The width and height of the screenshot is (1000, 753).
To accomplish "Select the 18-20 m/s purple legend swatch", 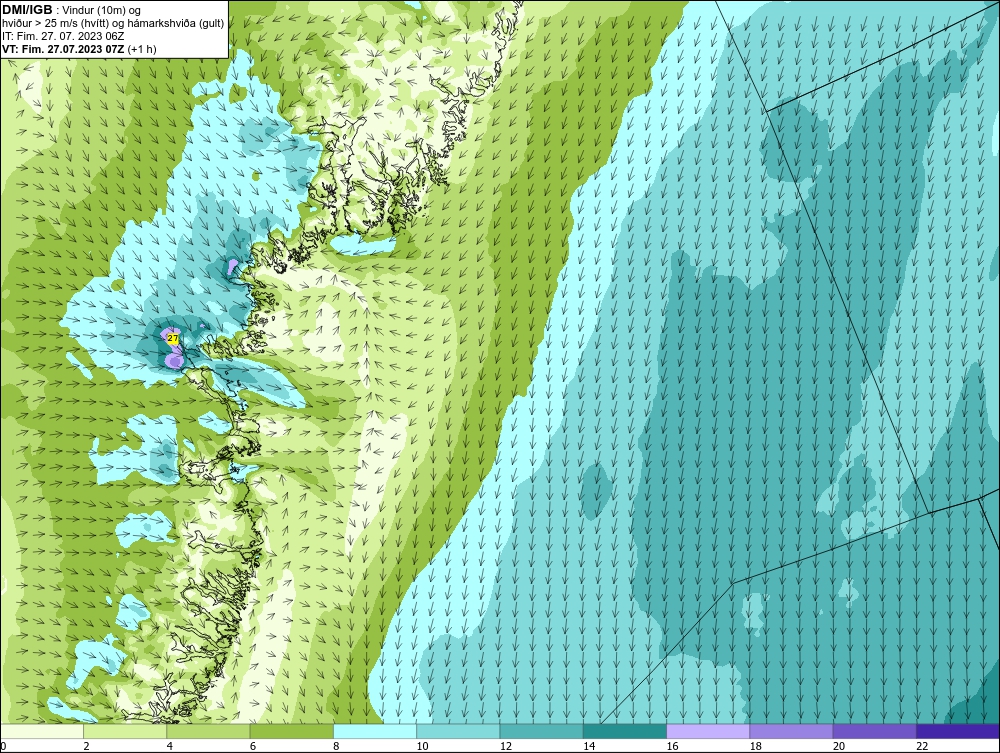I will tap(791, 731).
